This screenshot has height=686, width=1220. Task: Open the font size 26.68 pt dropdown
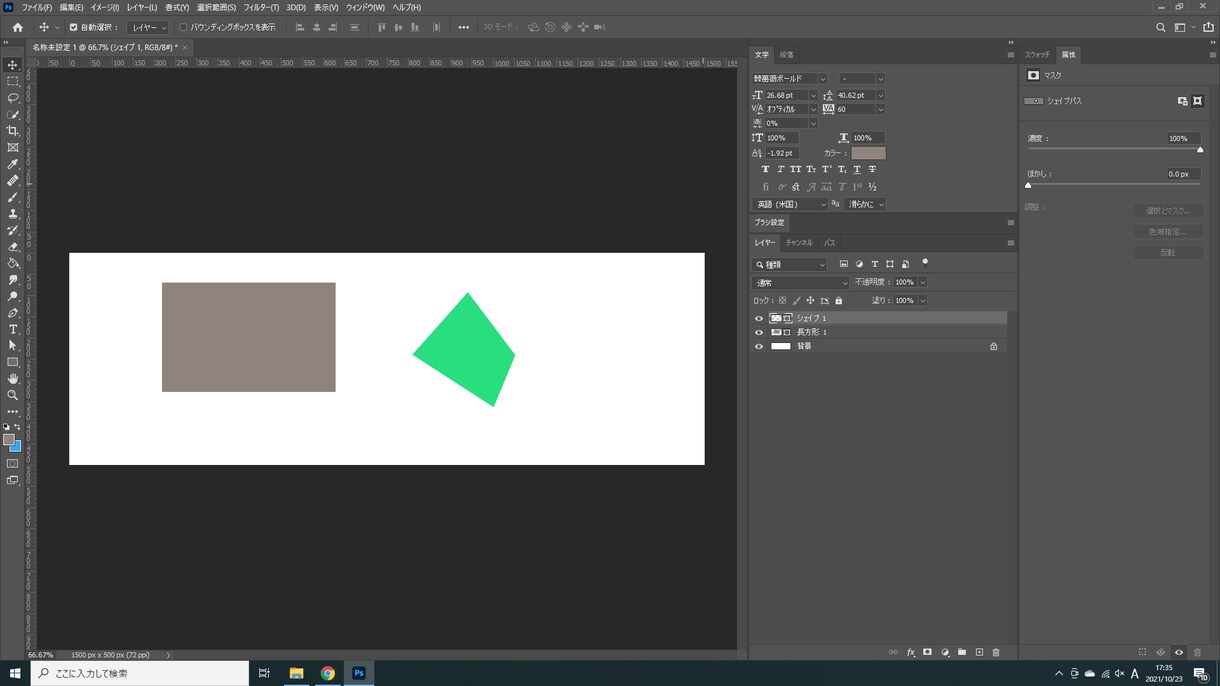point(813,95)
